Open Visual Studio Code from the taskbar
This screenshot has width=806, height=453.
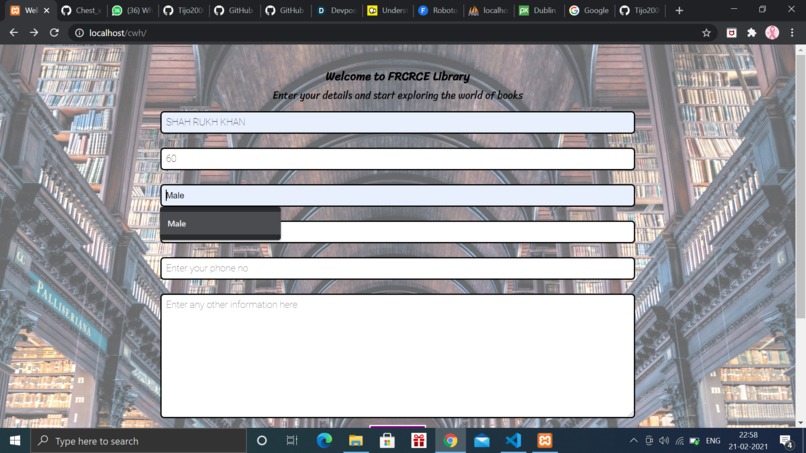pyautogui.click(x=513, y=441)
